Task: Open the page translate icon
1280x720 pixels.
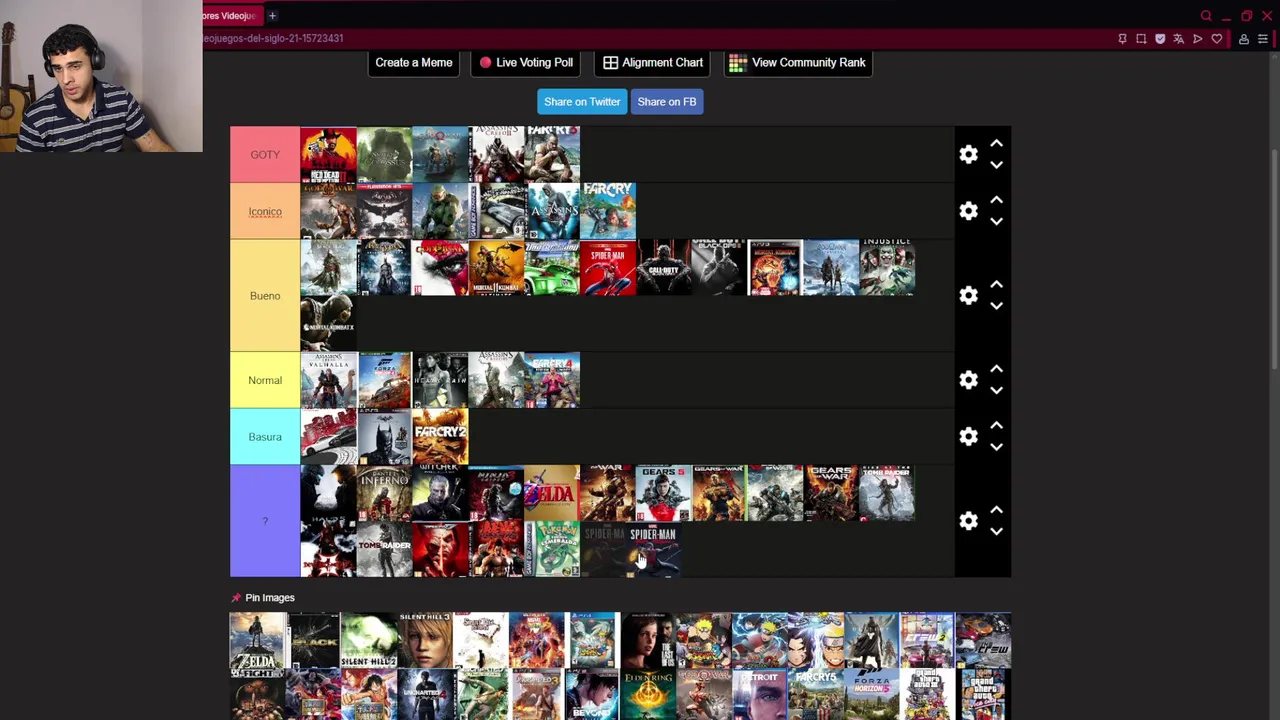Action: point(1179,39)
